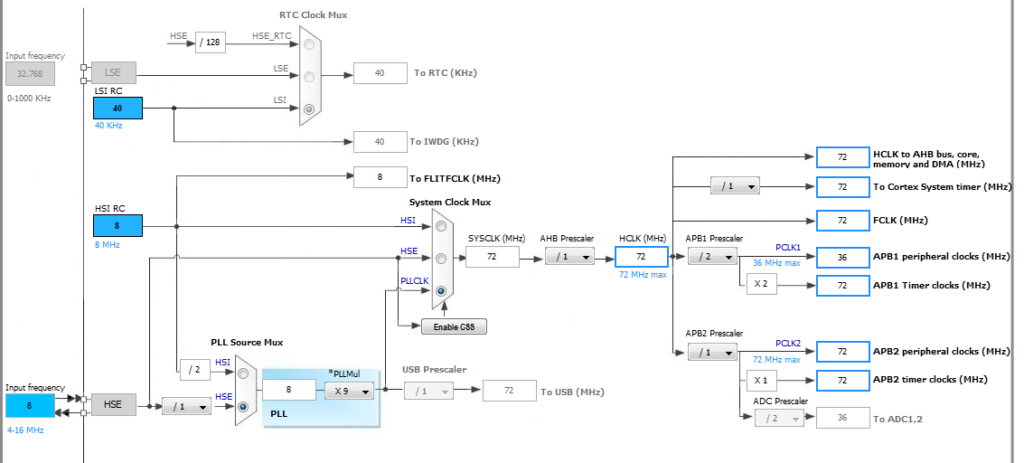1024x463 pixels.
Task: Open the AHB Prescaler dropdown
Action: 568,257
